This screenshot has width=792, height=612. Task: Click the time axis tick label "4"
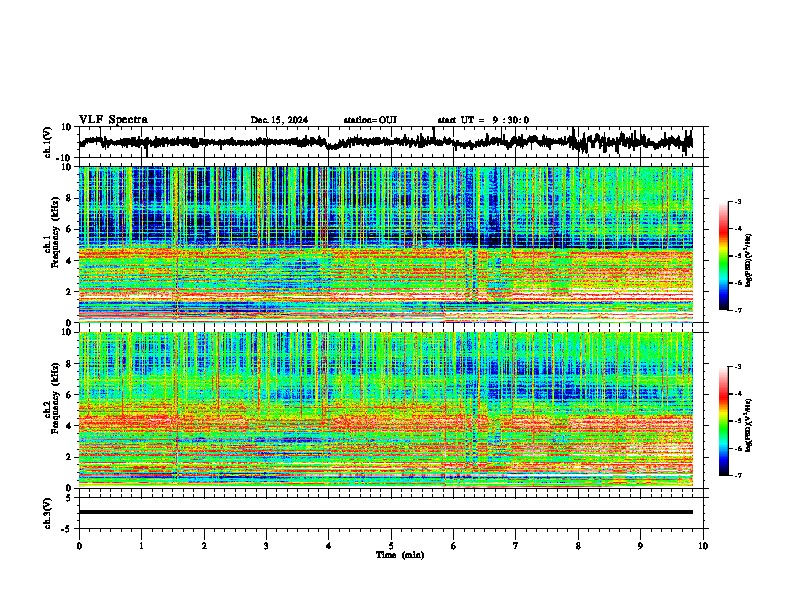(x=329, y=546)
